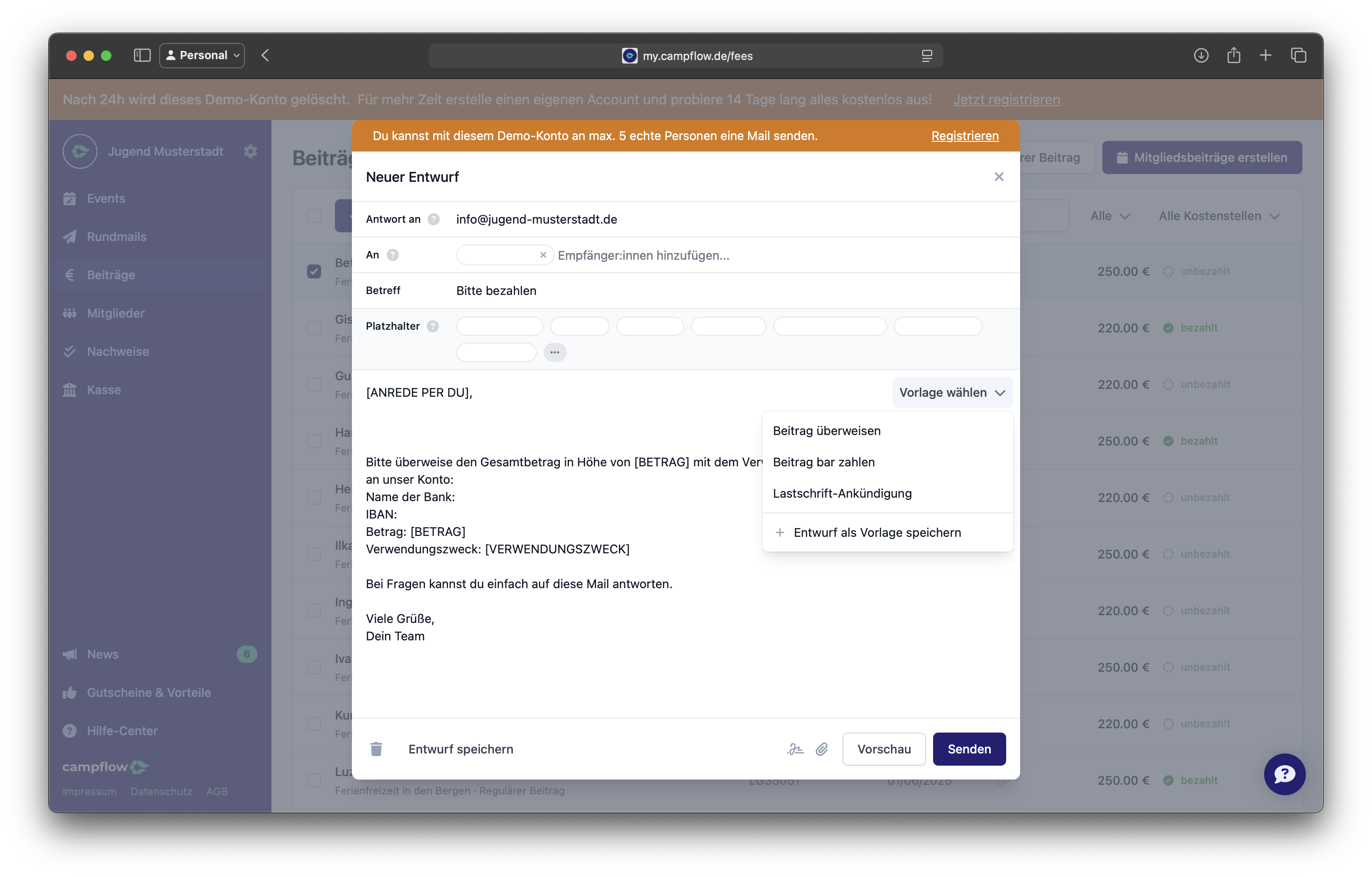Screen dimensions: 1372x877
Task: Click Entwurf speichern
Action: (x=460, y=749)
